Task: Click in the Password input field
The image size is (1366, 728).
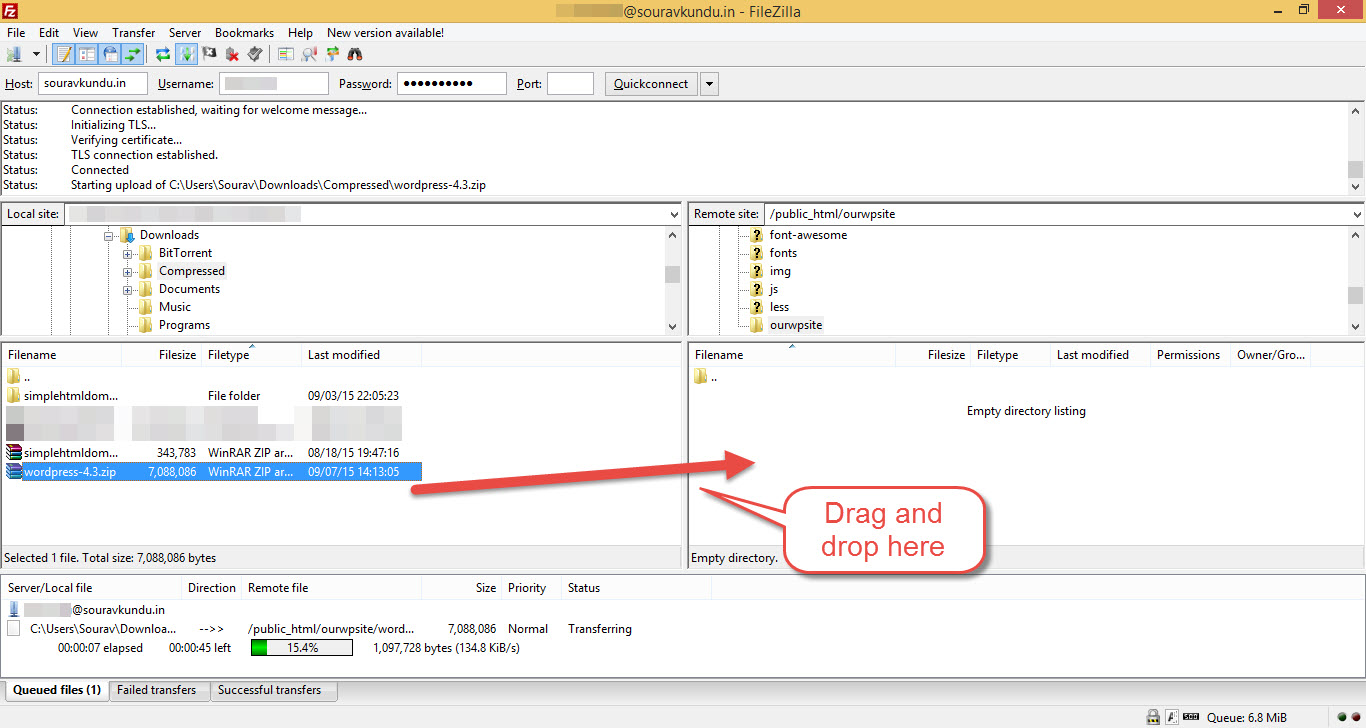Action: (451, 84)
